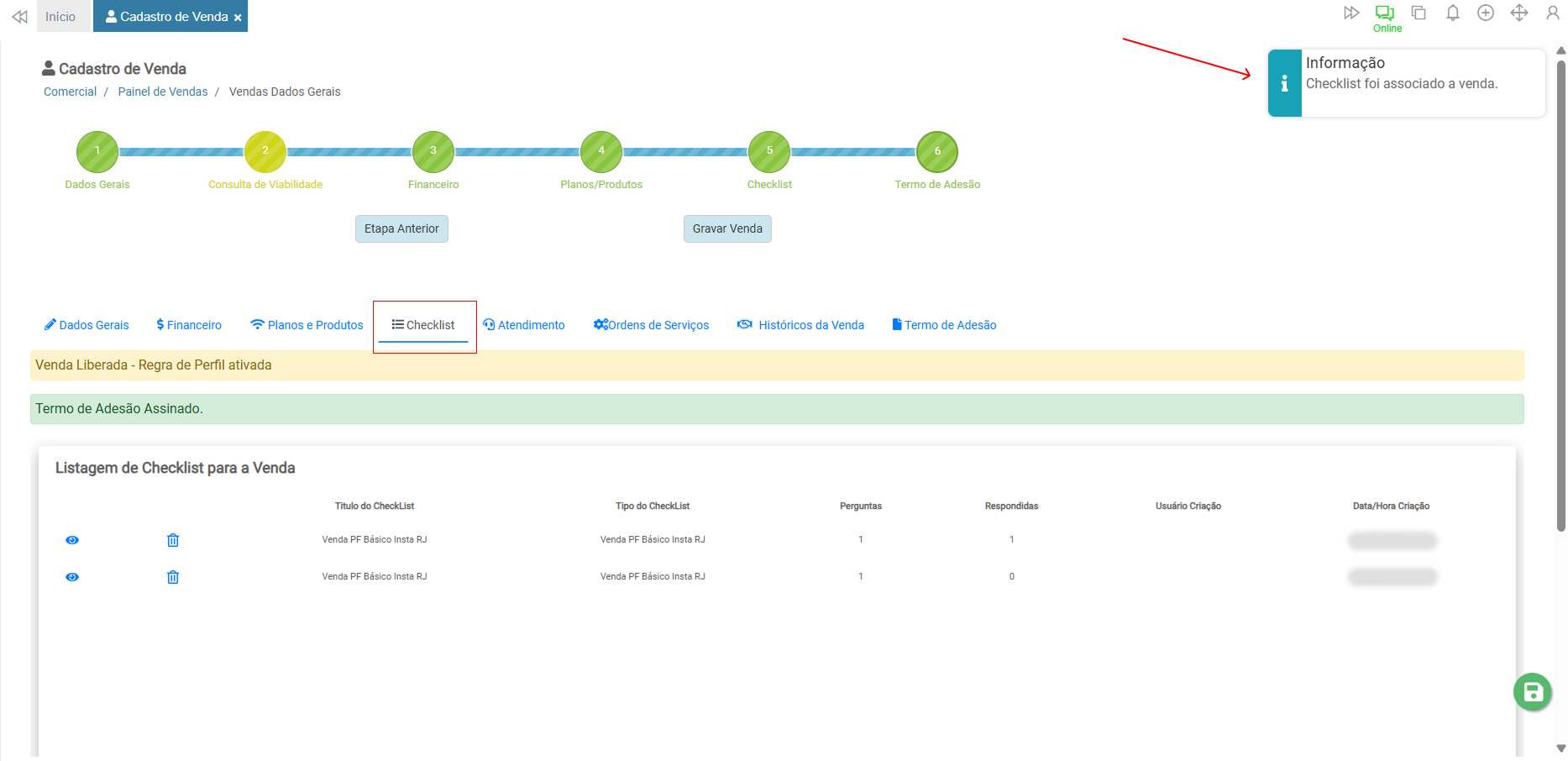This screenshot has width=1568, height=761.
Task: Click the Etapa Anterior button
Action: pyautogui.click(x=401, y=228)
